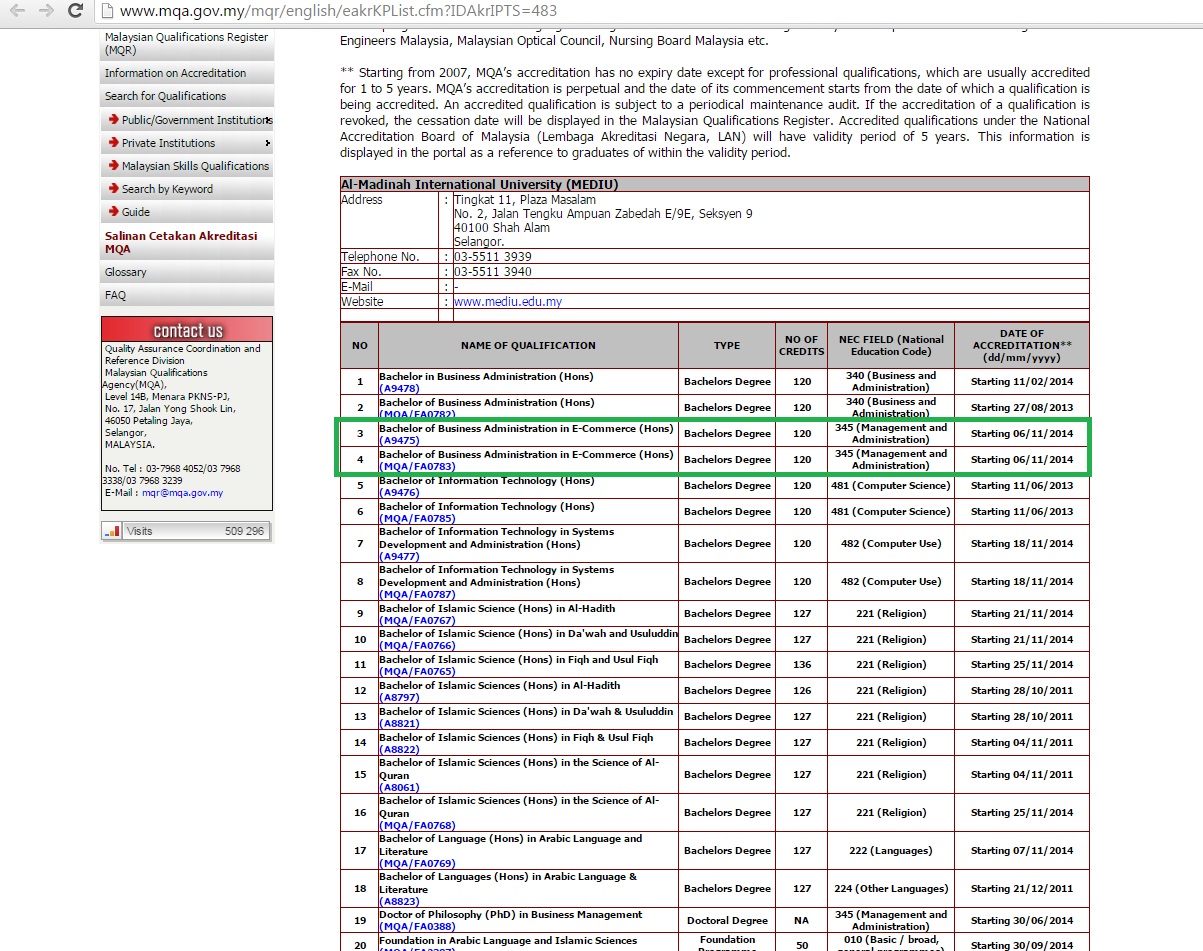
Task: Click red arrow icon beside Private Institutions
Action: [x=114, y=143]
